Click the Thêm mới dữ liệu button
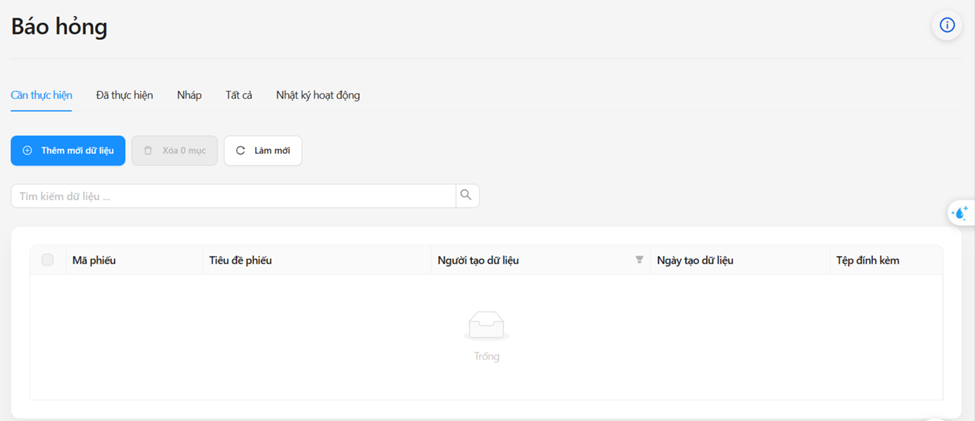 pos(68,151)
